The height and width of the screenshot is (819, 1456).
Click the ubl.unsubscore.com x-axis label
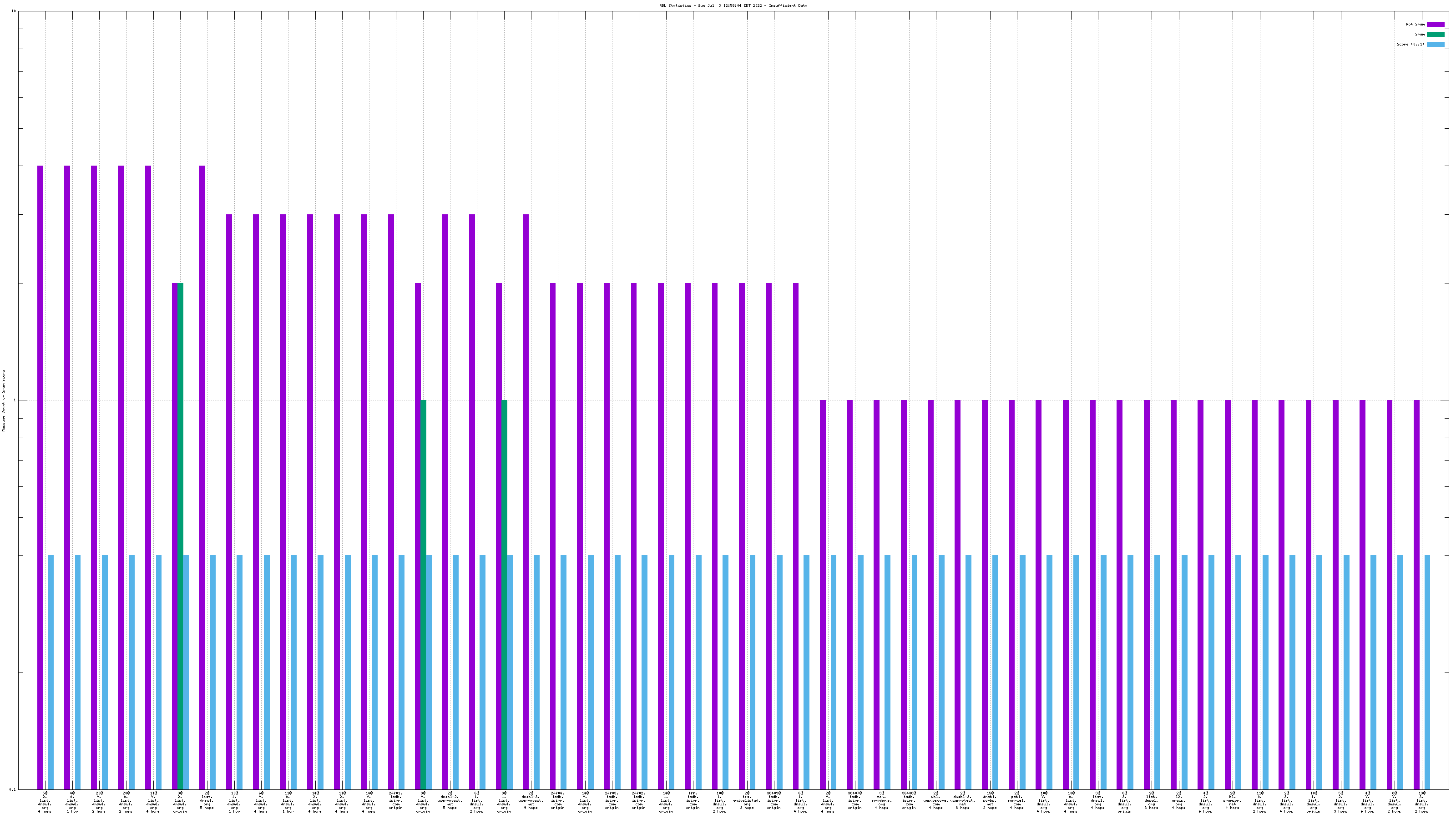point(935,800)
